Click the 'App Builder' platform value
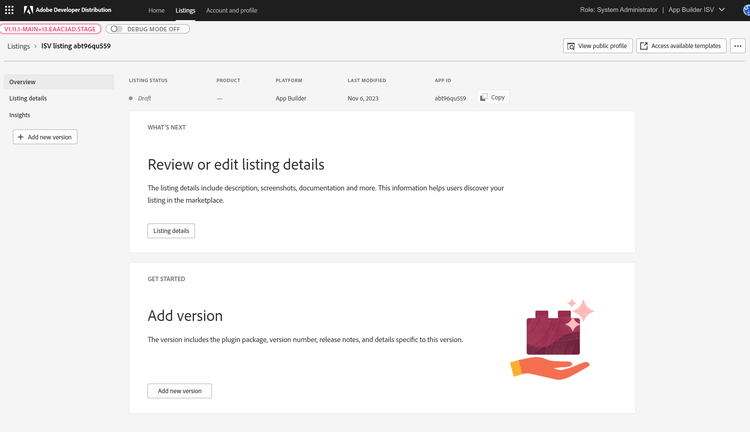 [x=291, y=98]
